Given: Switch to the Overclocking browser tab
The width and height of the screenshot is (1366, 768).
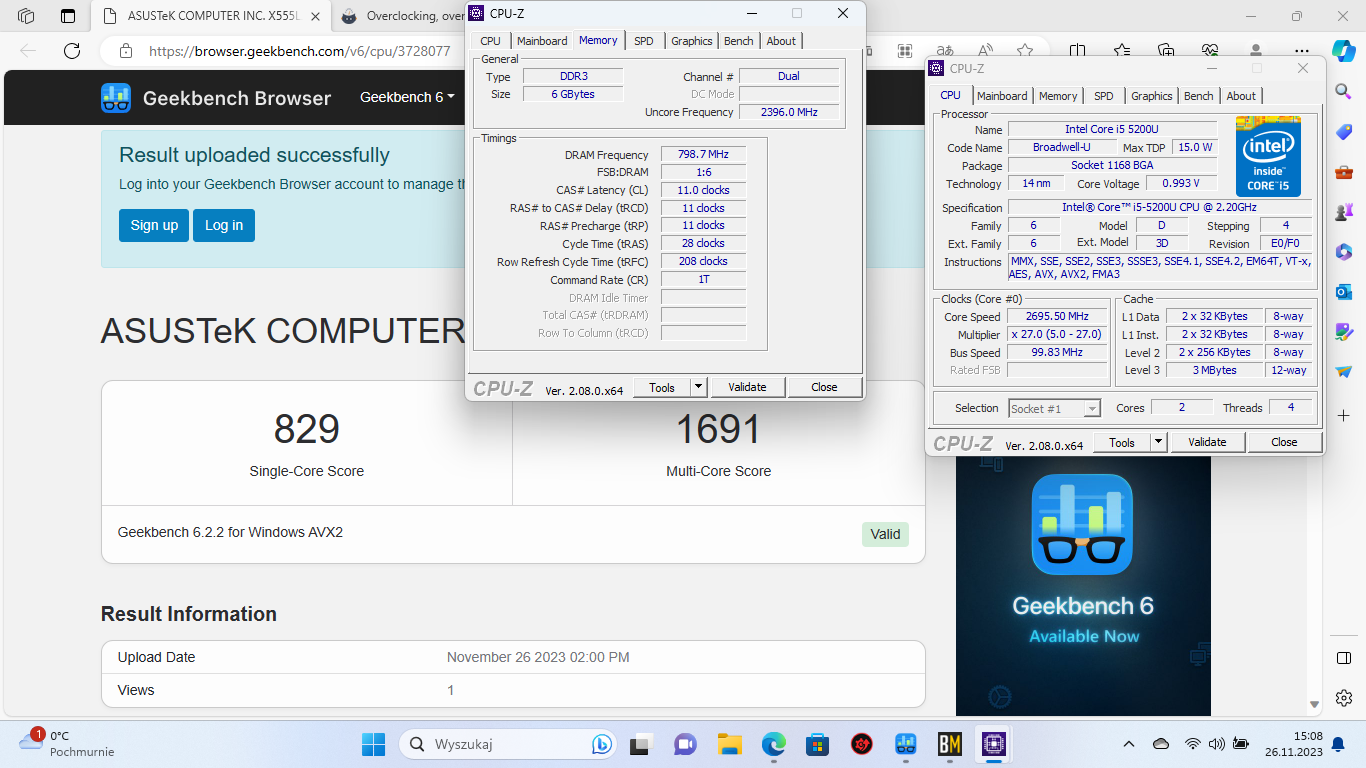Looking at the screenshot, I should pos(400,16).
